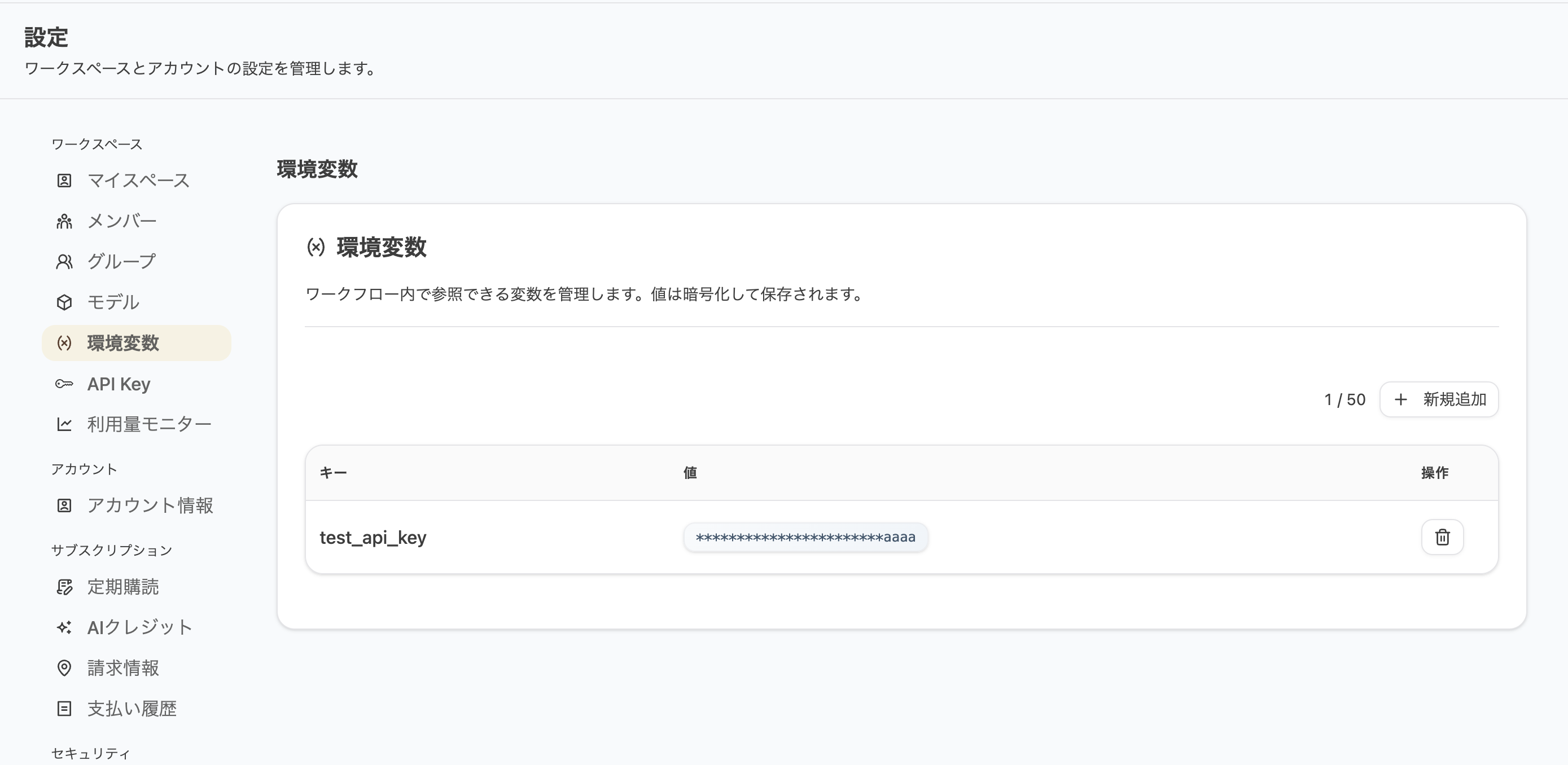Screen dimensions: 1568x765
Task: Click the グループ icon in sidebar
Action: point(64,262)
